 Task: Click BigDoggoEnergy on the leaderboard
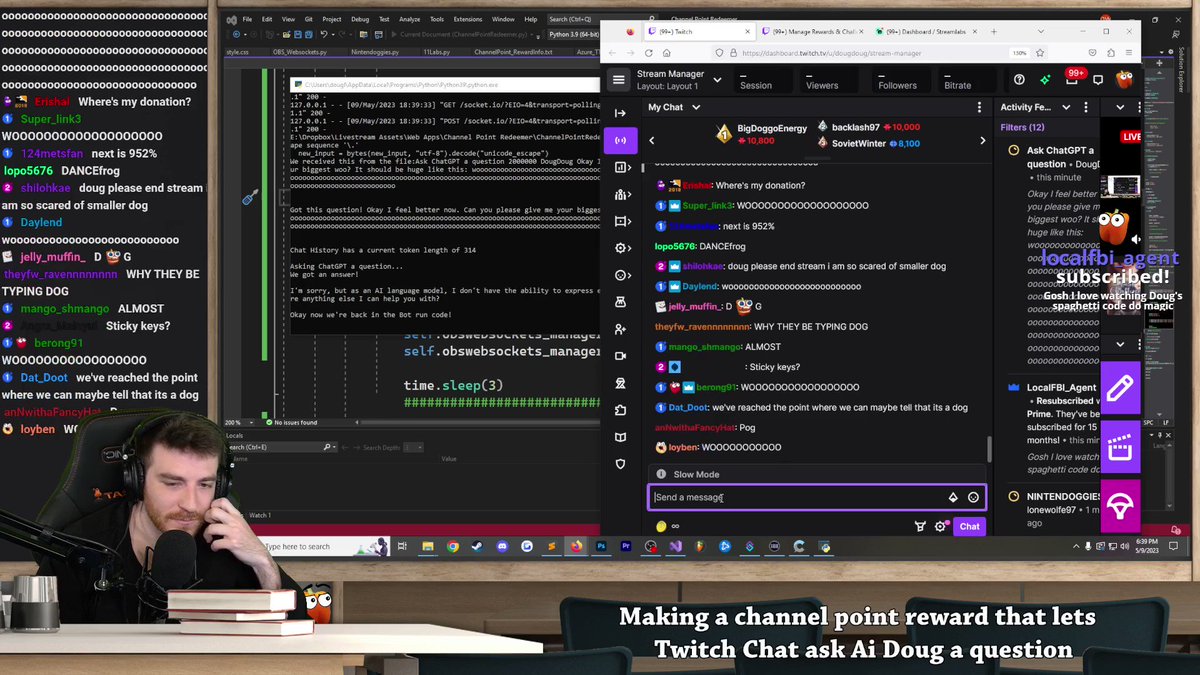click(771, 128)
